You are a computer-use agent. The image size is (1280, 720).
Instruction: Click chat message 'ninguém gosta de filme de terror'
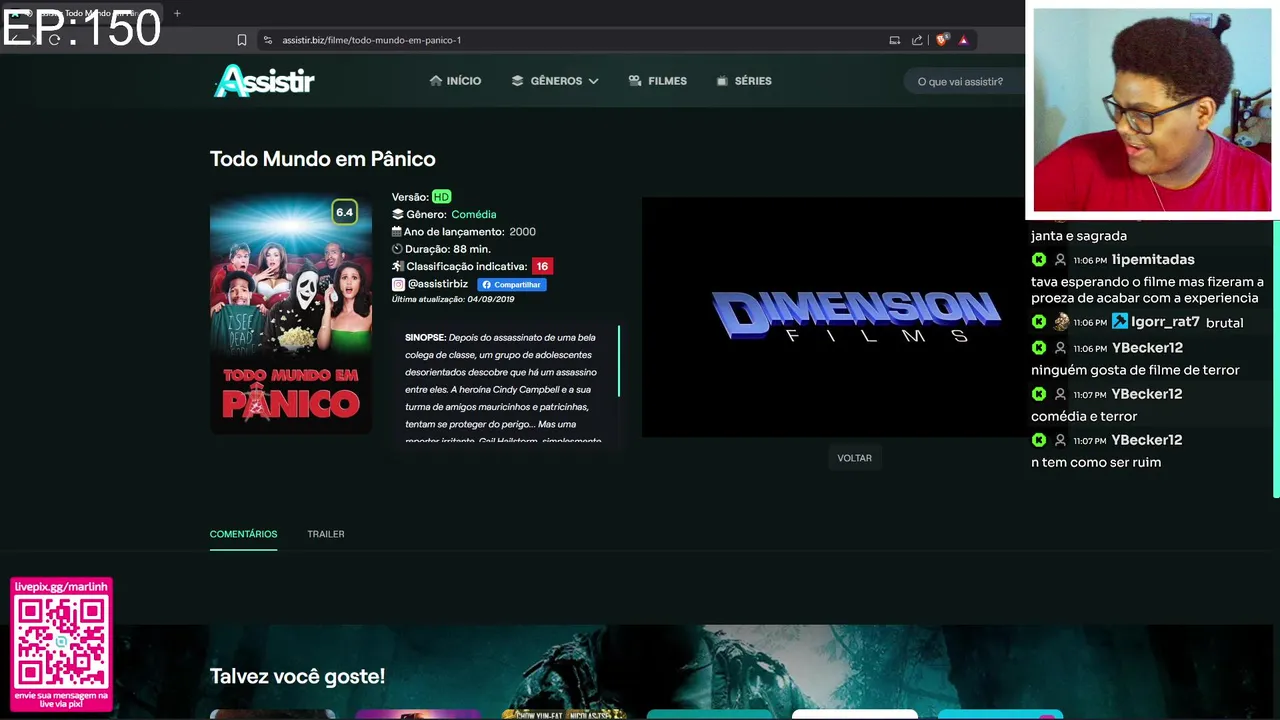[x=1135, y=370]
